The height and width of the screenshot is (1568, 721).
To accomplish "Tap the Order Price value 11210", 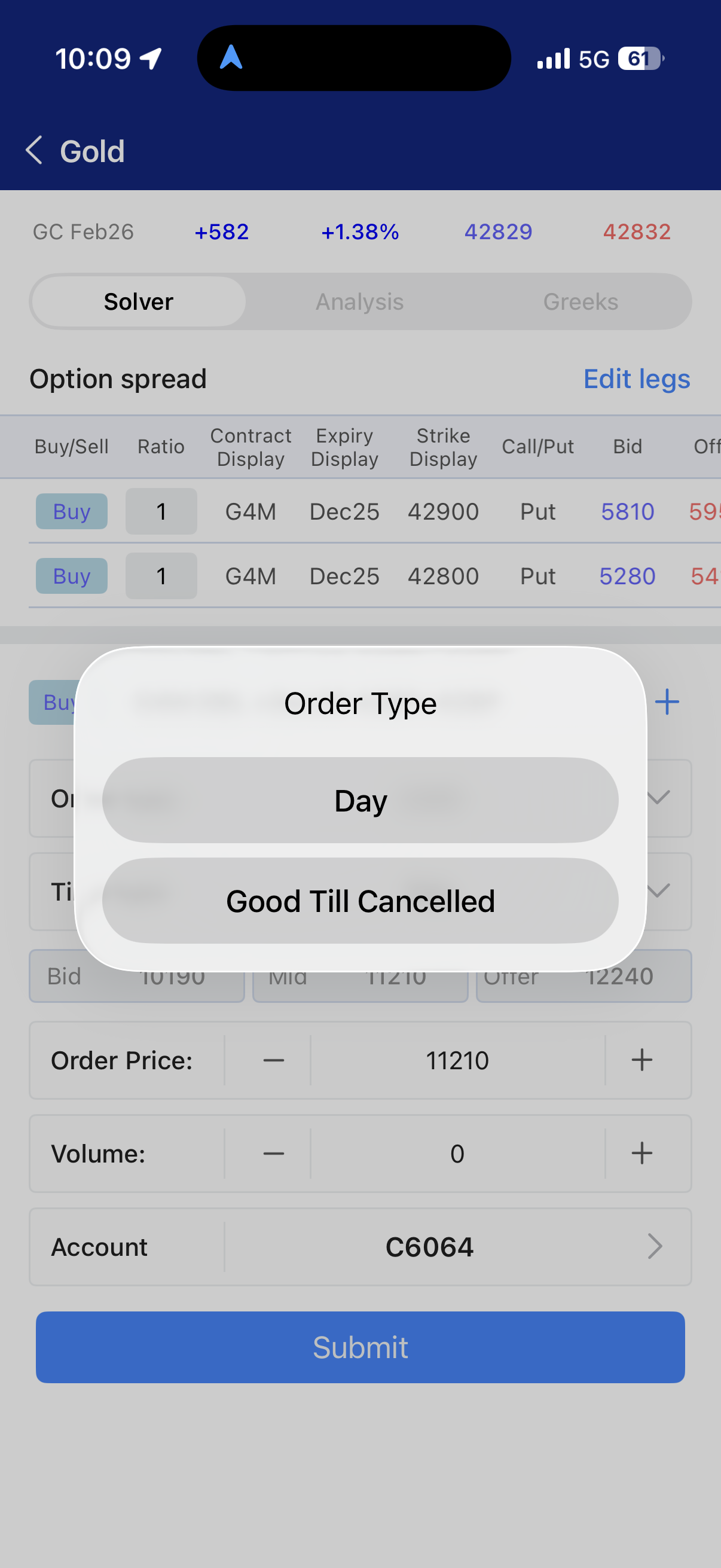I will coord(457,1060).
